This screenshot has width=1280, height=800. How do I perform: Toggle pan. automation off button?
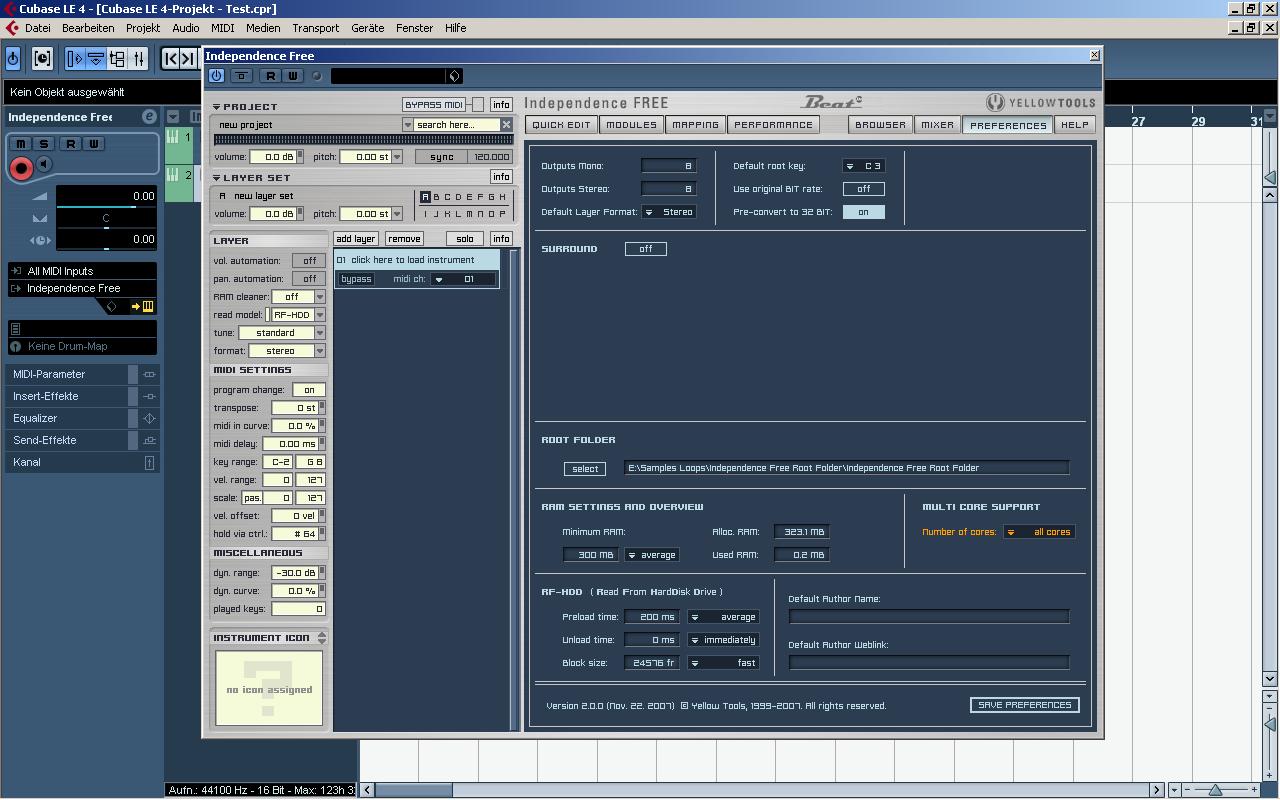310,279
